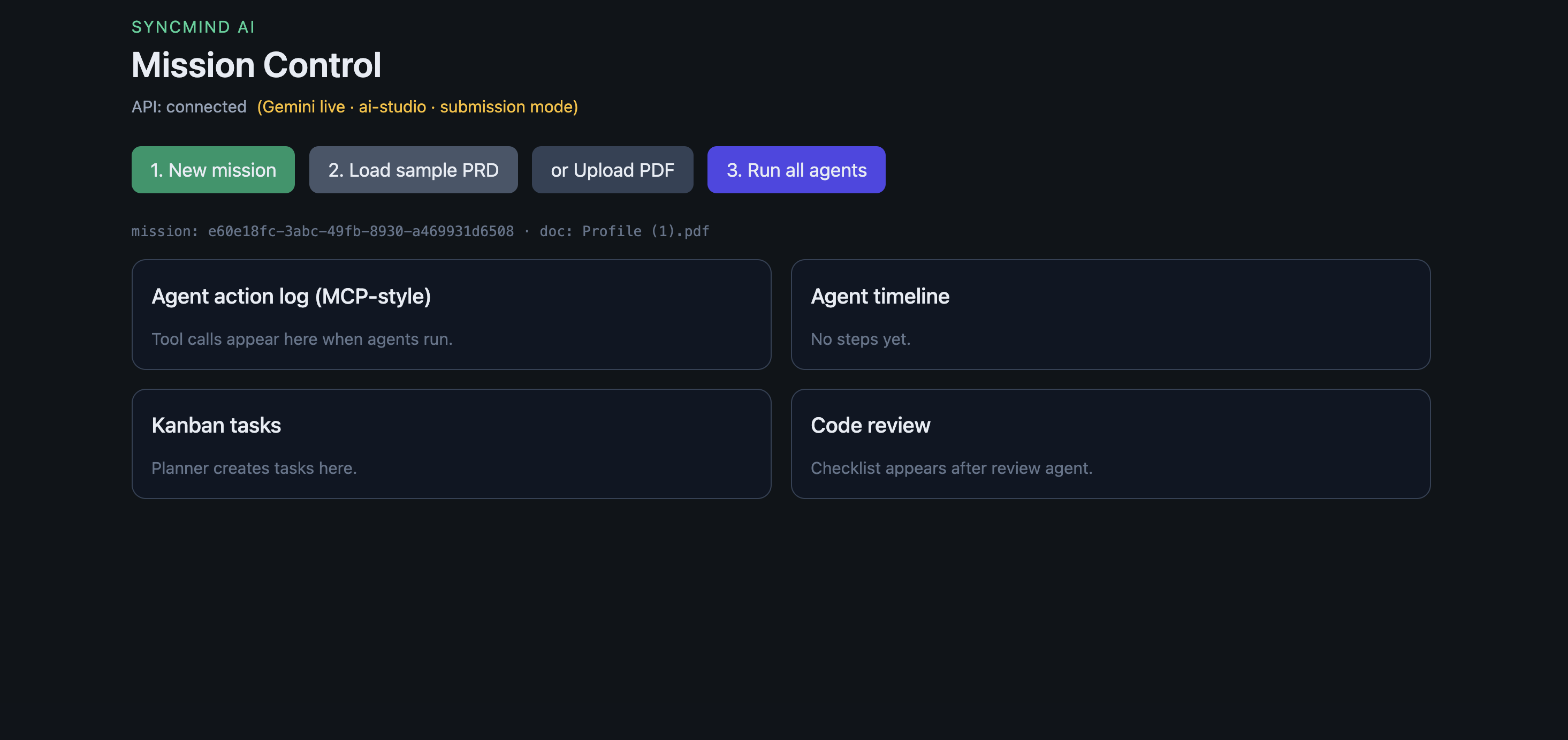Viewport: 1568px width, 740px height.
Task: Click the Agent timeline panel heading
Action: pyautogui.click(x=880, y=296)
